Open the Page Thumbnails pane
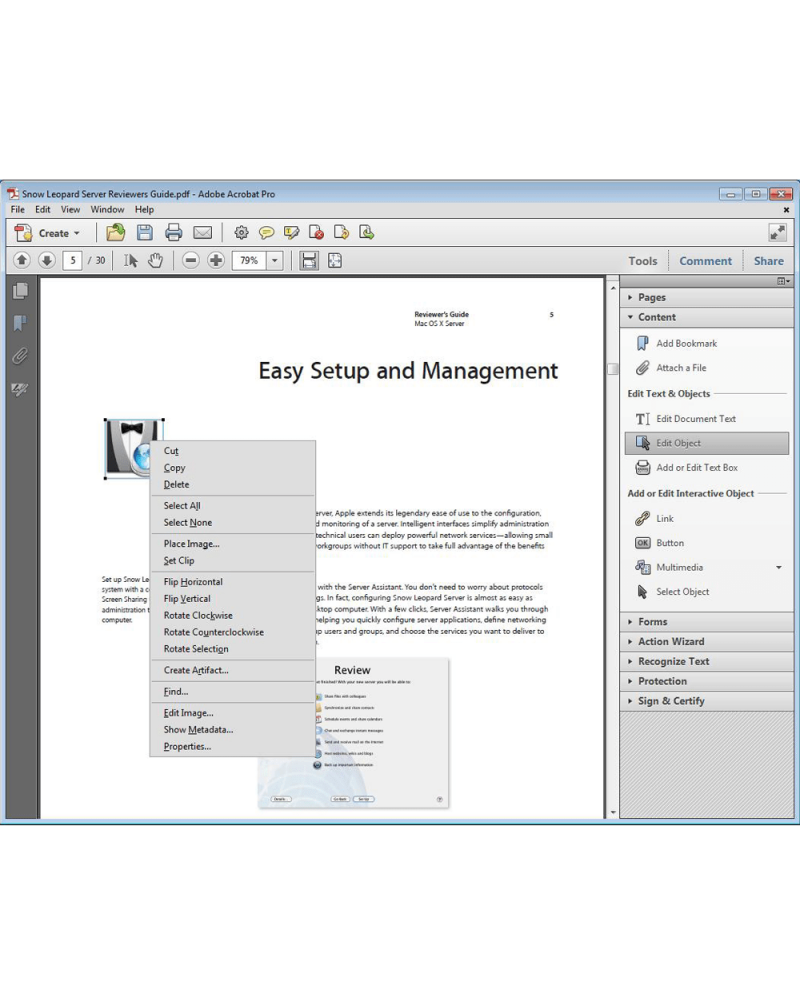This screenshot has height=1004, width=800. [x=20, y=291]
